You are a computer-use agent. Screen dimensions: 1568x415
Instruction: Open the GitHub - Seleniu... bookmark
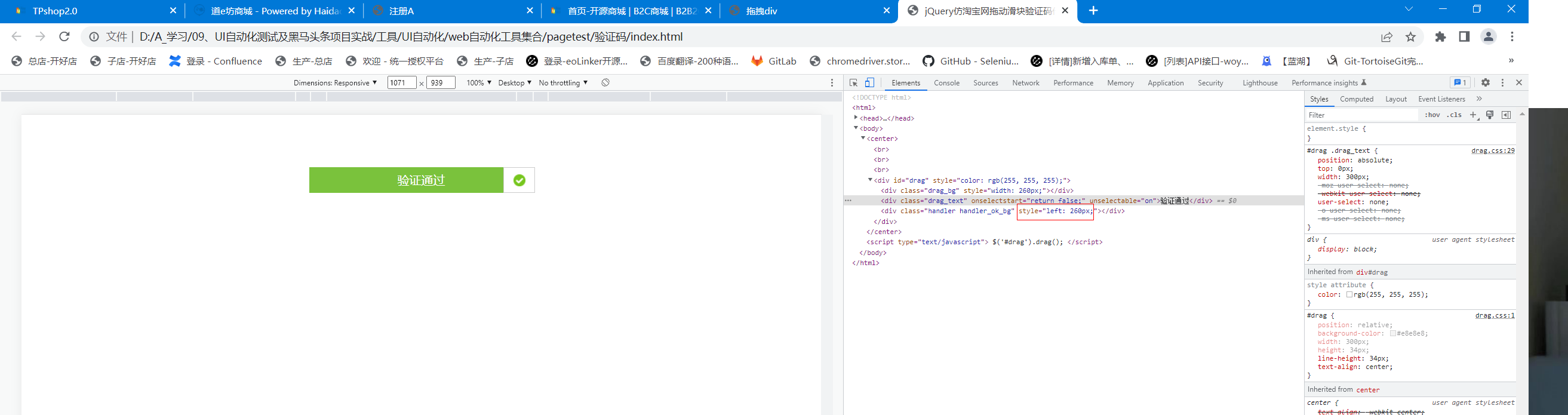coord(970,61)
